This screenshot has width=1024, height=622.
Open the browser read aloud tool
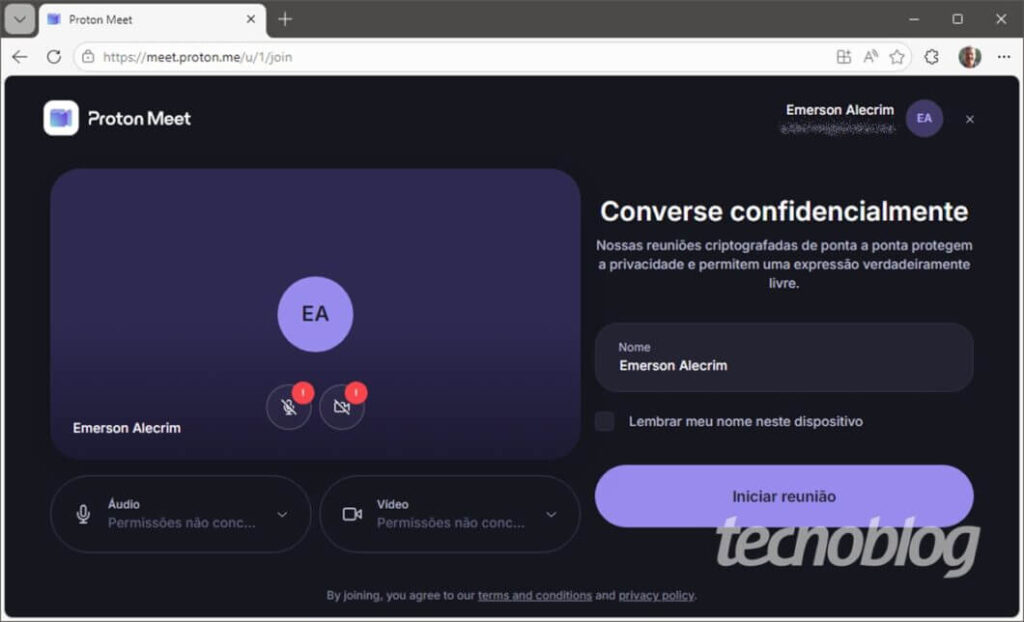[870, 57]
